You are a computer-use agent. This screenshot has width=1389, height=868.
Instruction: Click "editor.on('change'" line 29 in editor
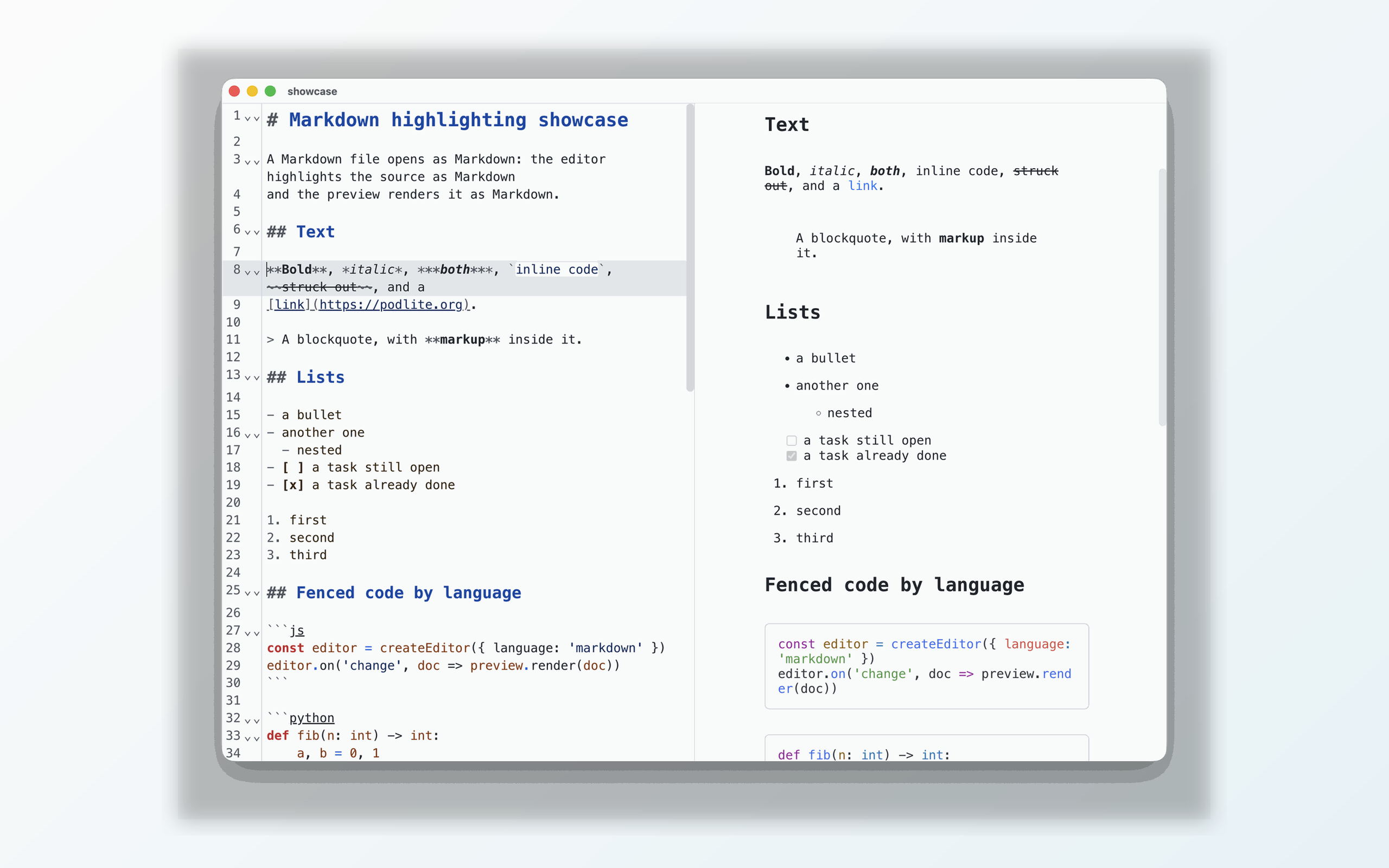(443, 665)
